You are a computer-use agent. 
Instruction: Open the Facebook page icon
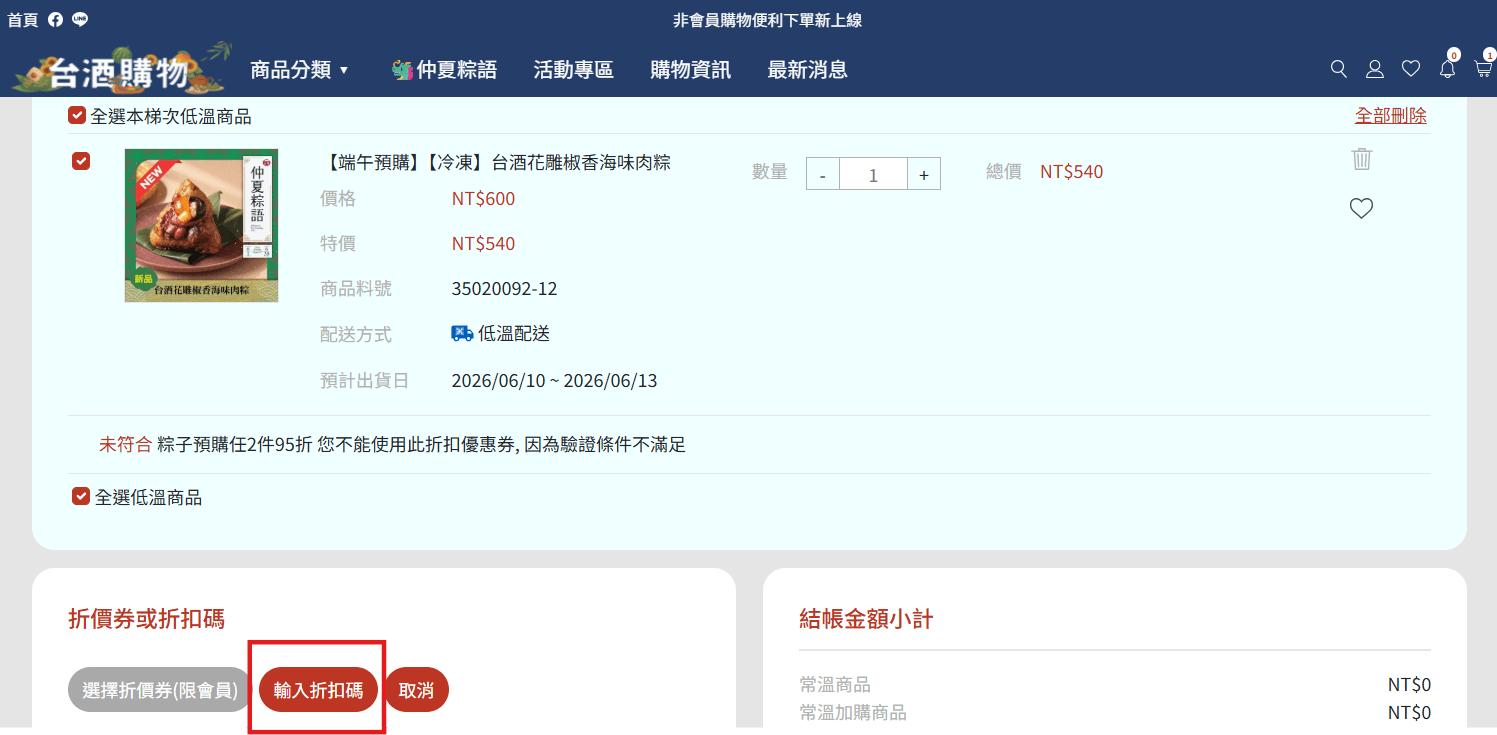point(55,20)
